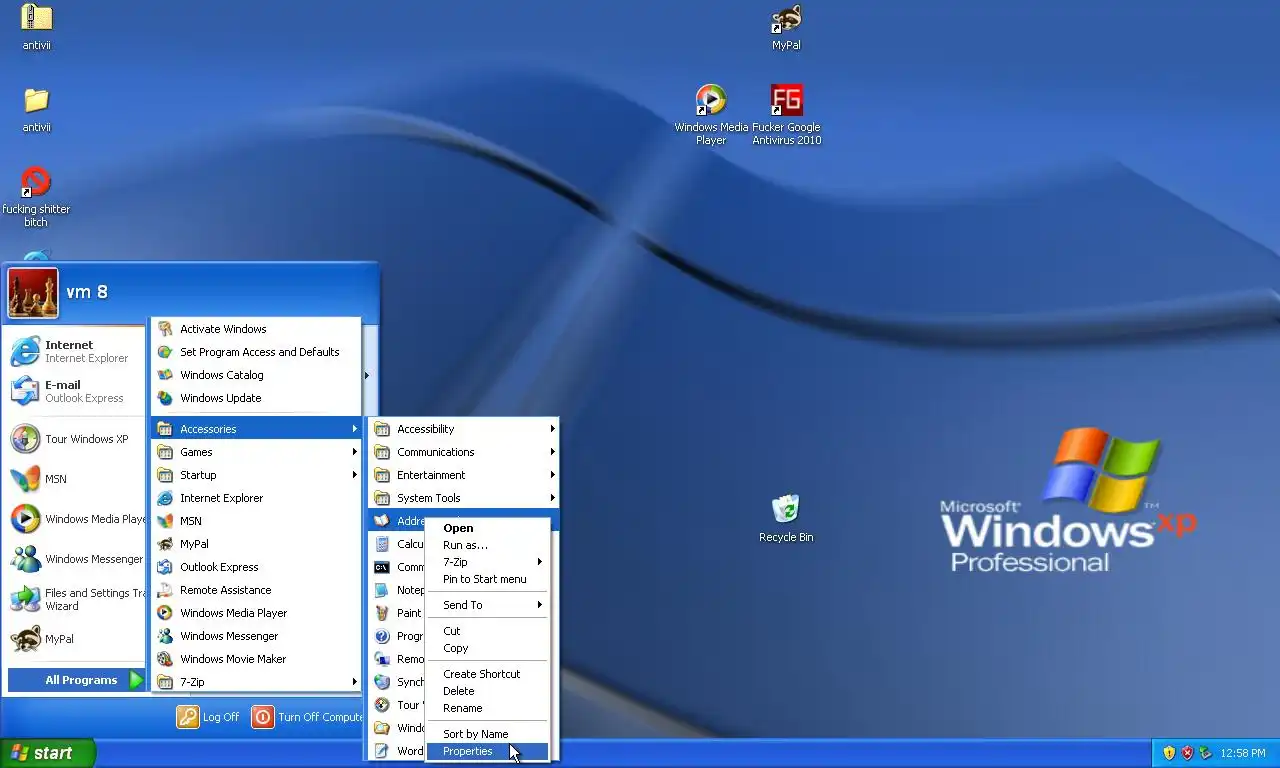
Task: Launch Remote Assistance from All Programs
Action: 256,590
